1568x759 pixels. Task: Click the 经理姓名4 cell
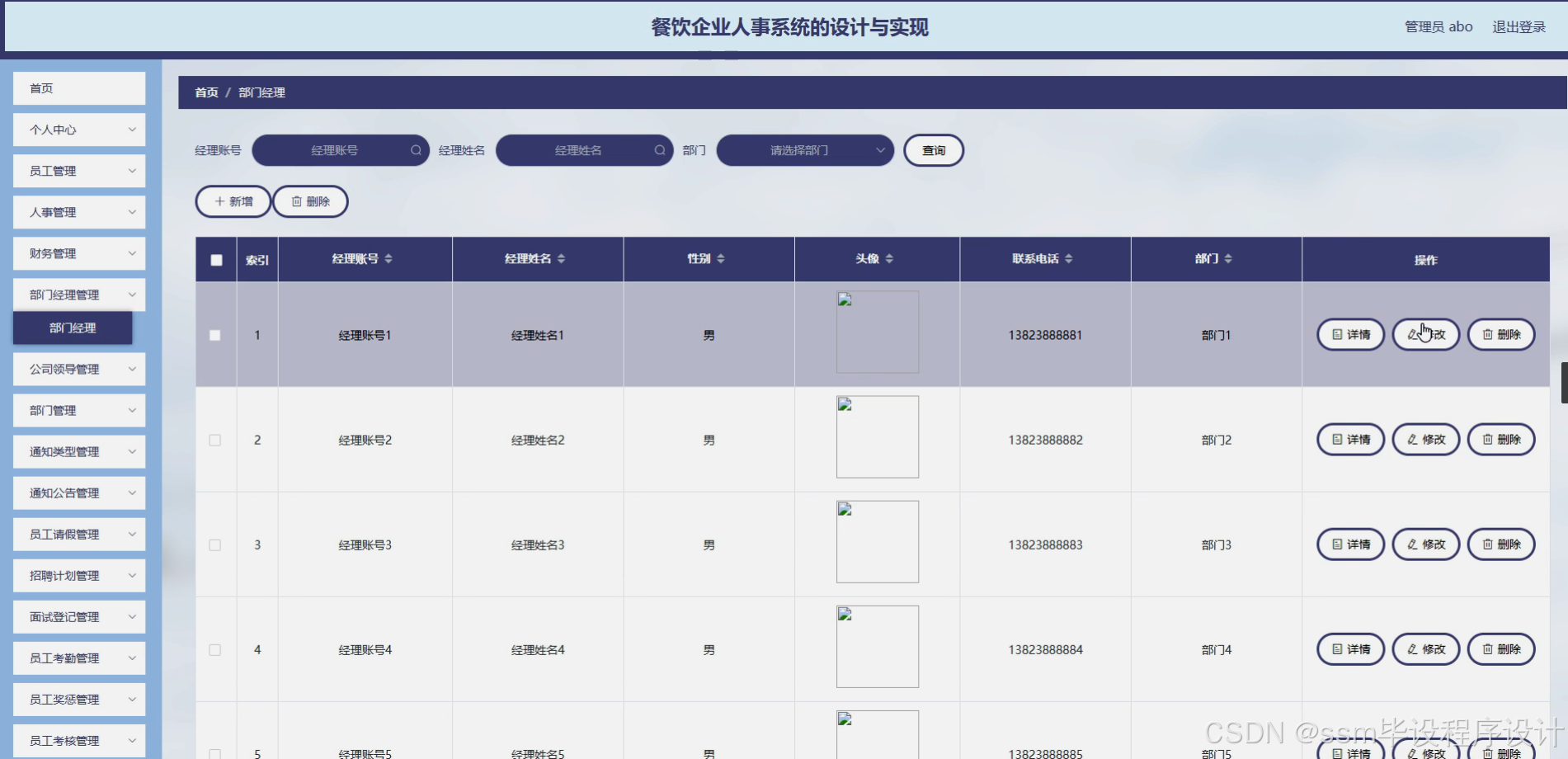(538, 649)
